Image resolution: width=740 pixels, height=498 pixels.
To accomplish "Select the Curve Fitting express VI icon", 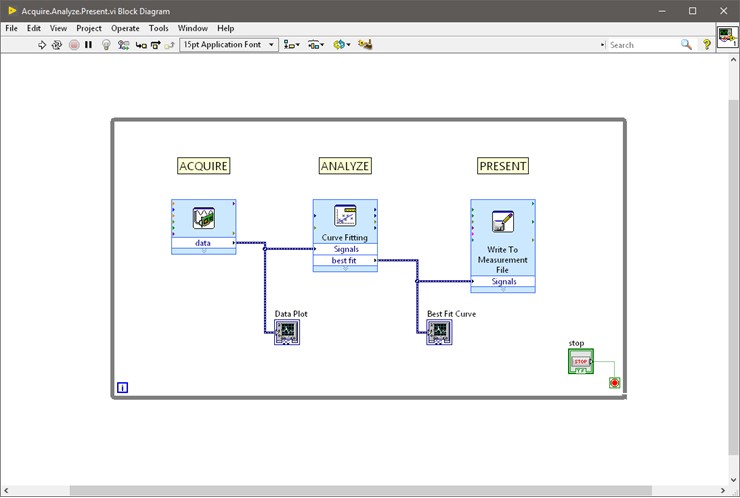I will point(345,216).
